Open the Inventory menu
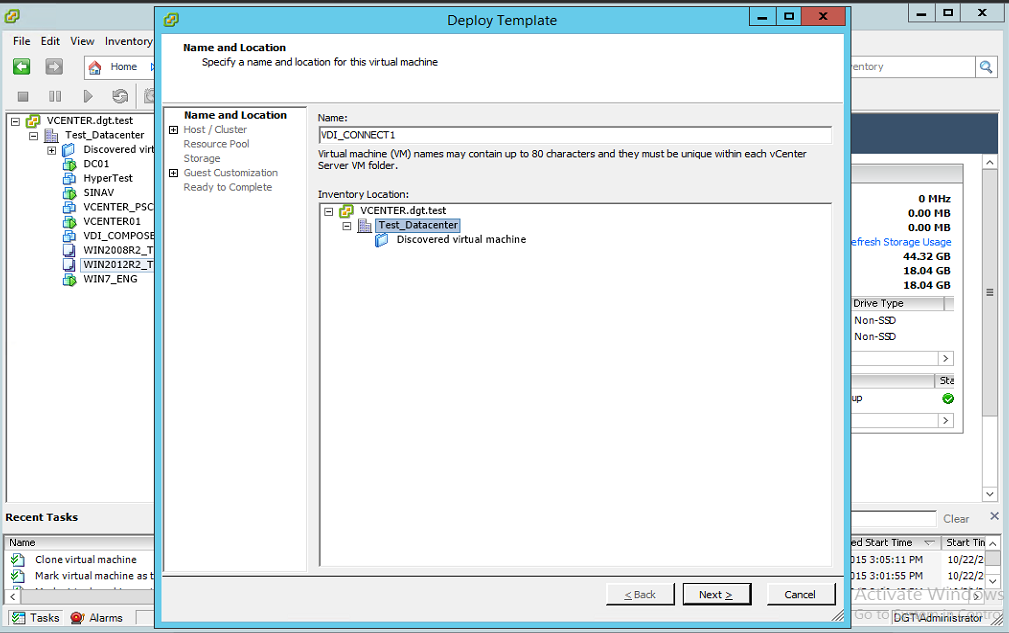The image size is (1009, 633). 128,41
